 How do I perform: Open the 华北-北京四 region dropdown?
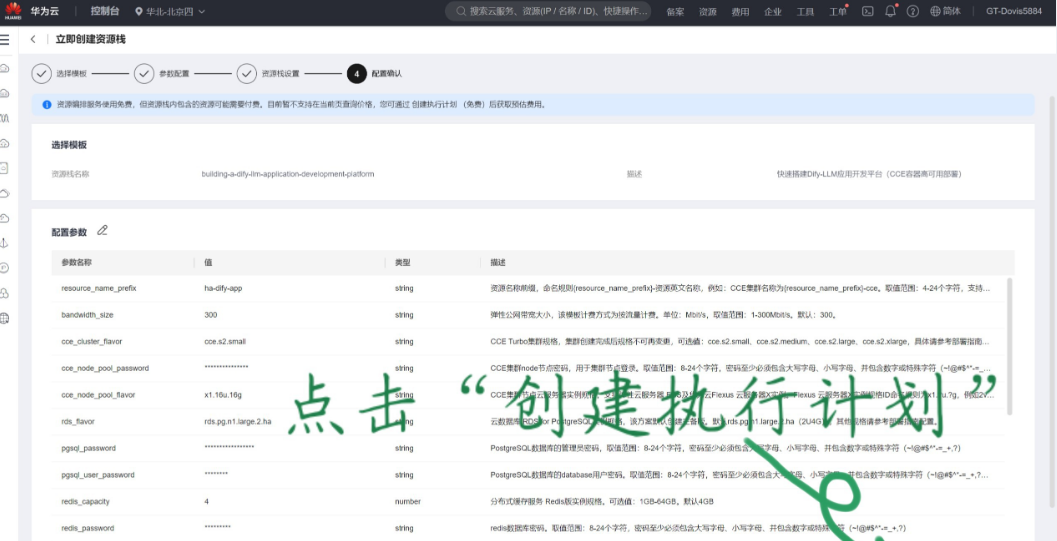click(170, 11)
